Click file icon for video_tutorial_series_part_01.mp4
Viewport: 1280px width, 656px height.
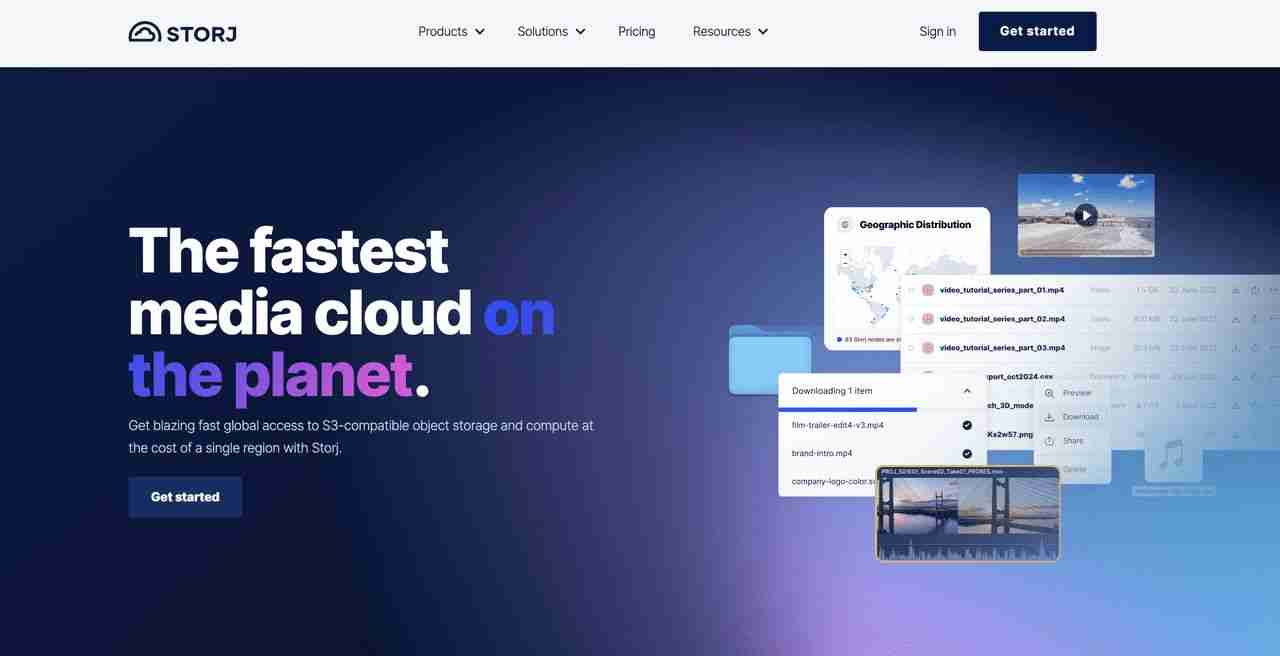928,290
